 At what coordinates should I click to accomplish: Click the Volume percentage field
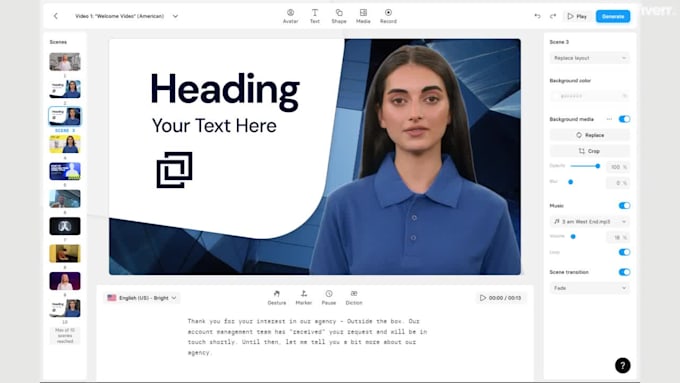click(x=618, y=237)
